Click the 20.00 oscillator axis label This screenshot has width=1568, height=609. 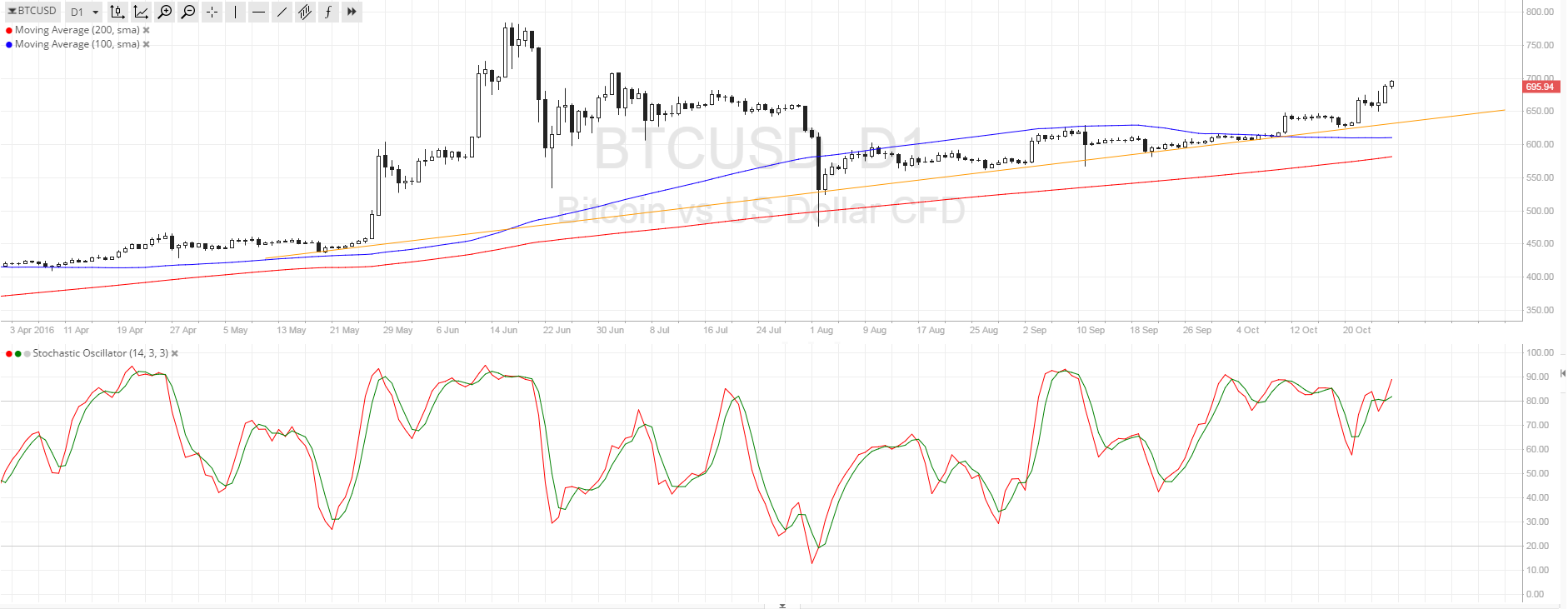tap(1537, 546)
